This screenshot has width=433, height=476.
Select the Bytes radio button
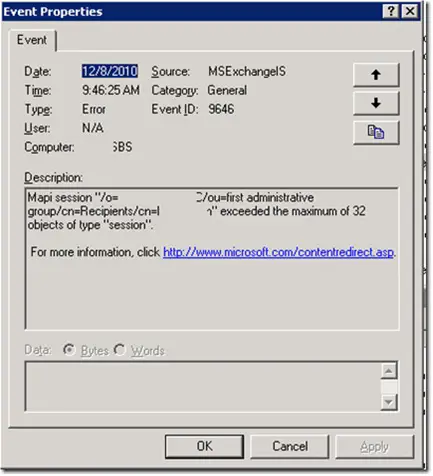click(x=69, y=350)
